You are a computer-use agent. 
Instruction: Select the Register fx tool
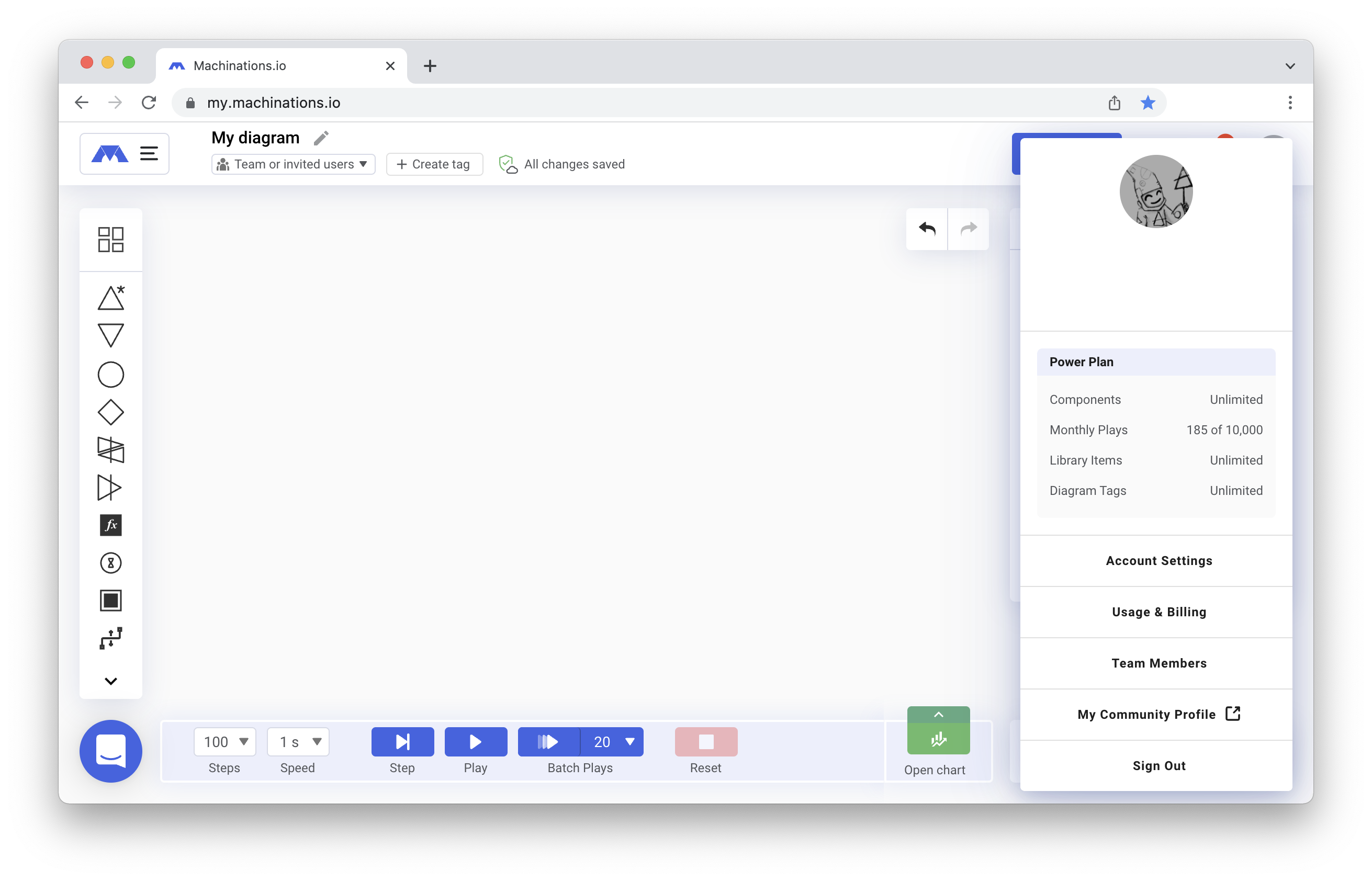point(110,526)
